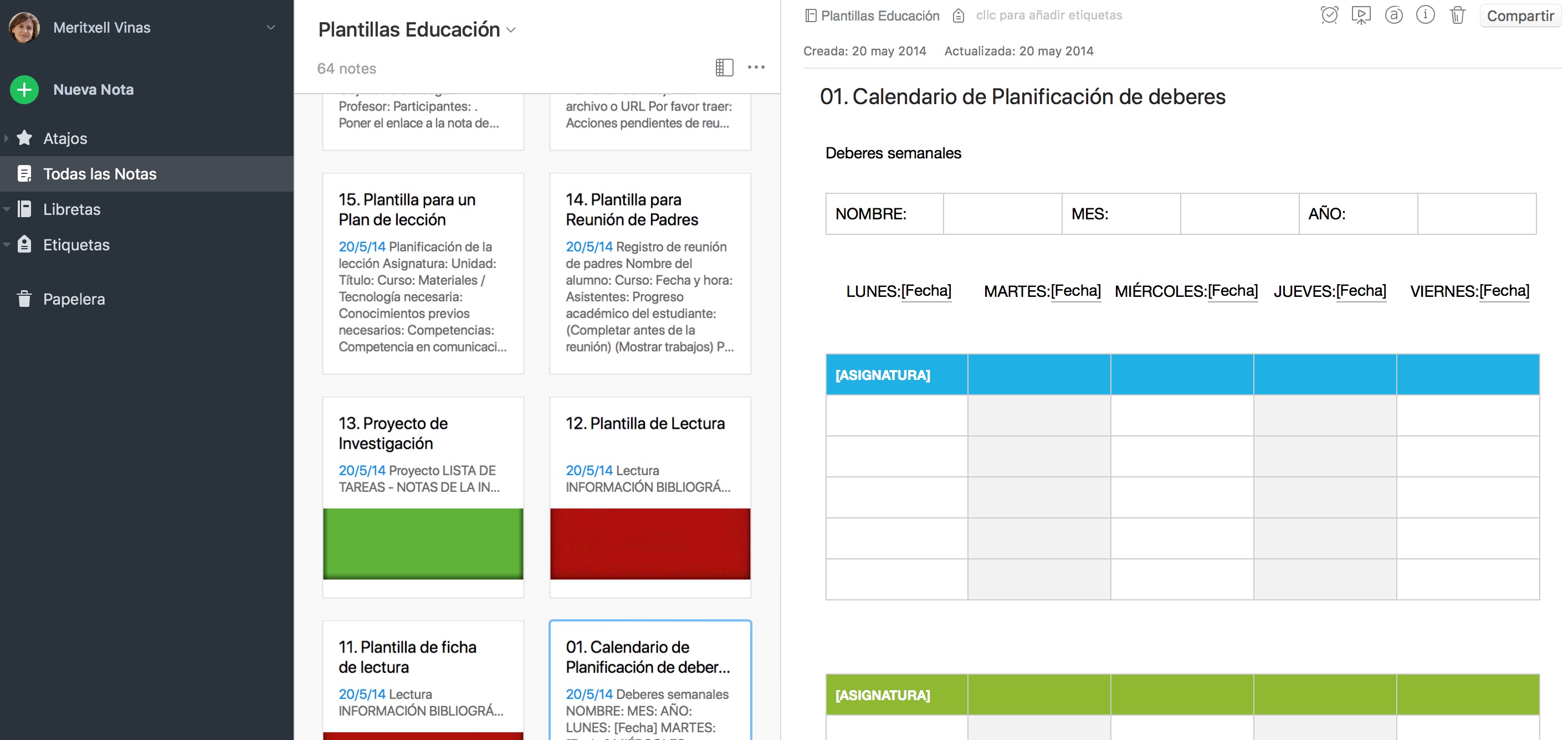Click the [Fecha] link after VIERNES
The image size is (1568, 740).
click(1504, 291)
